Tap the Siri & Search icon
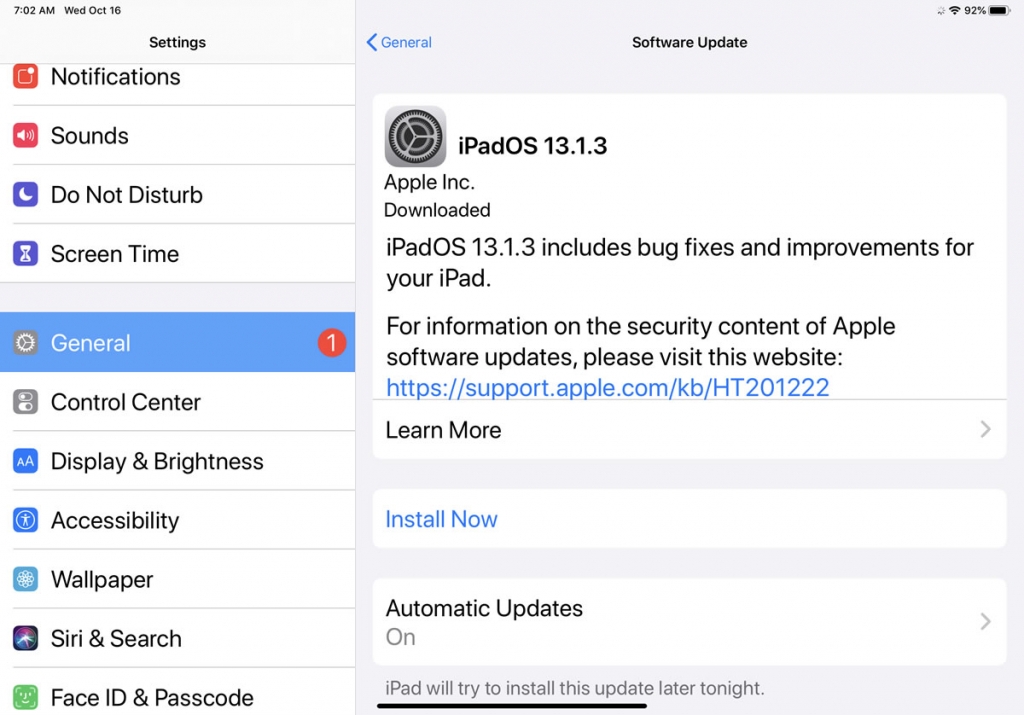 [x=25, y=638]
